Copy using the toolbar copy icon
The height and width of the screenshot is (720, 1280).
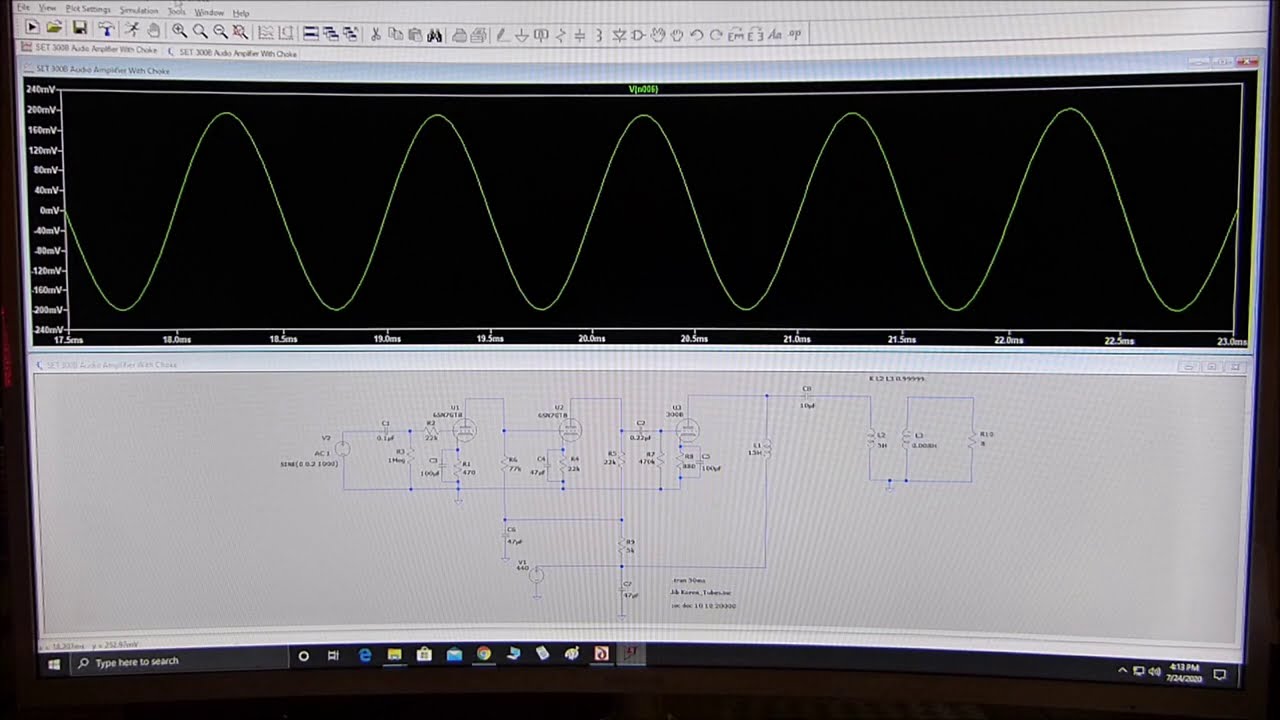coord(396,34)
